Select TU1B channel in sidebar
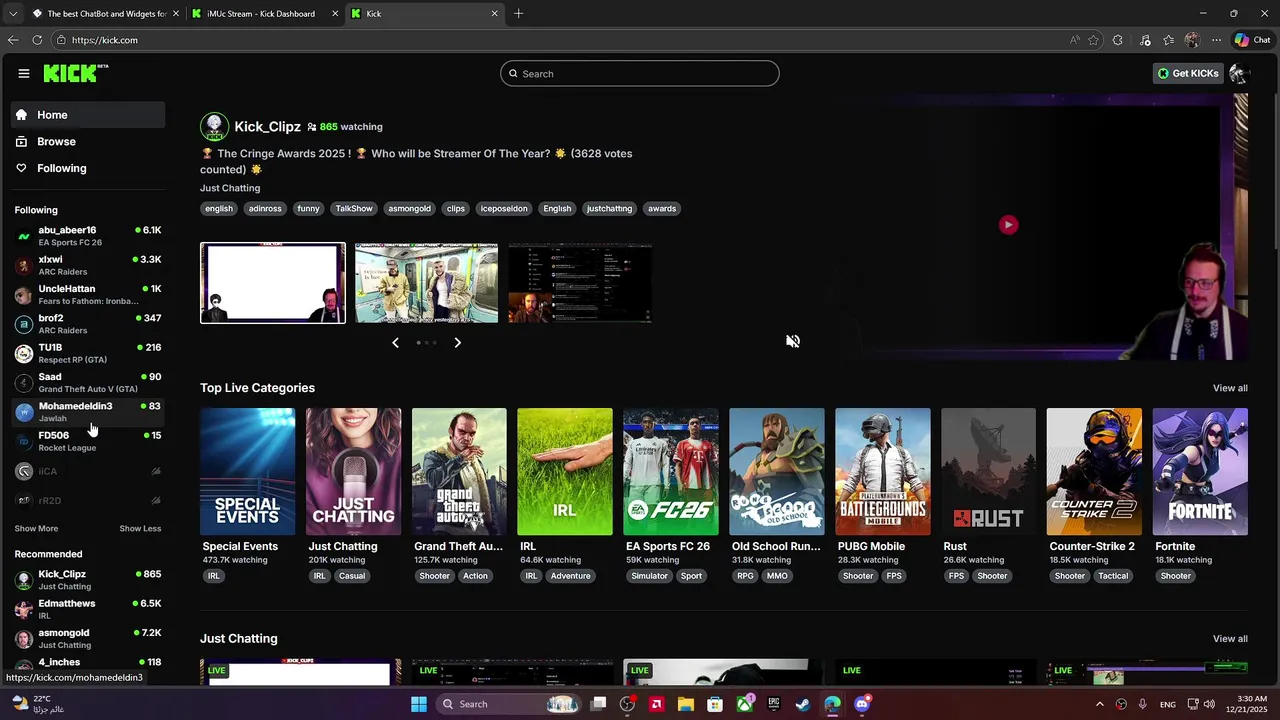The image size is (1280, 720). [88, 353]
